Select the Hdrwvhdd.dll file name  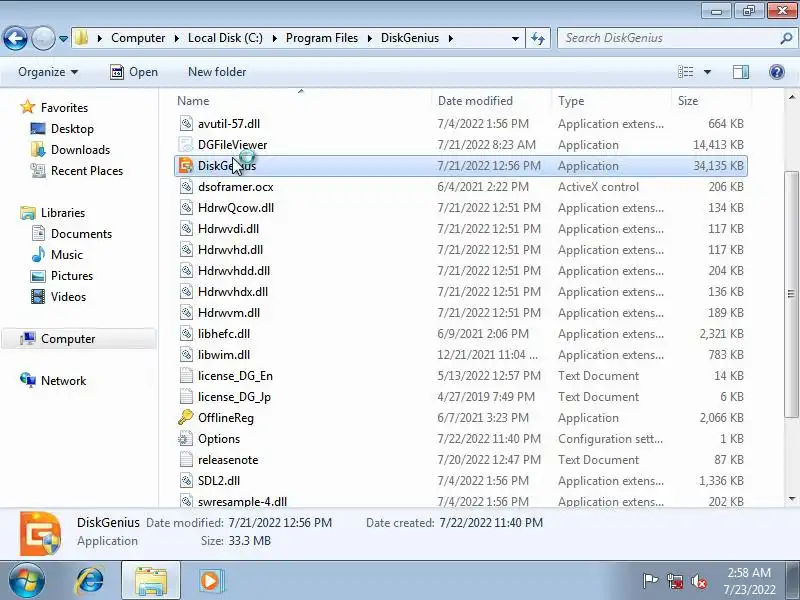point(234,270)
